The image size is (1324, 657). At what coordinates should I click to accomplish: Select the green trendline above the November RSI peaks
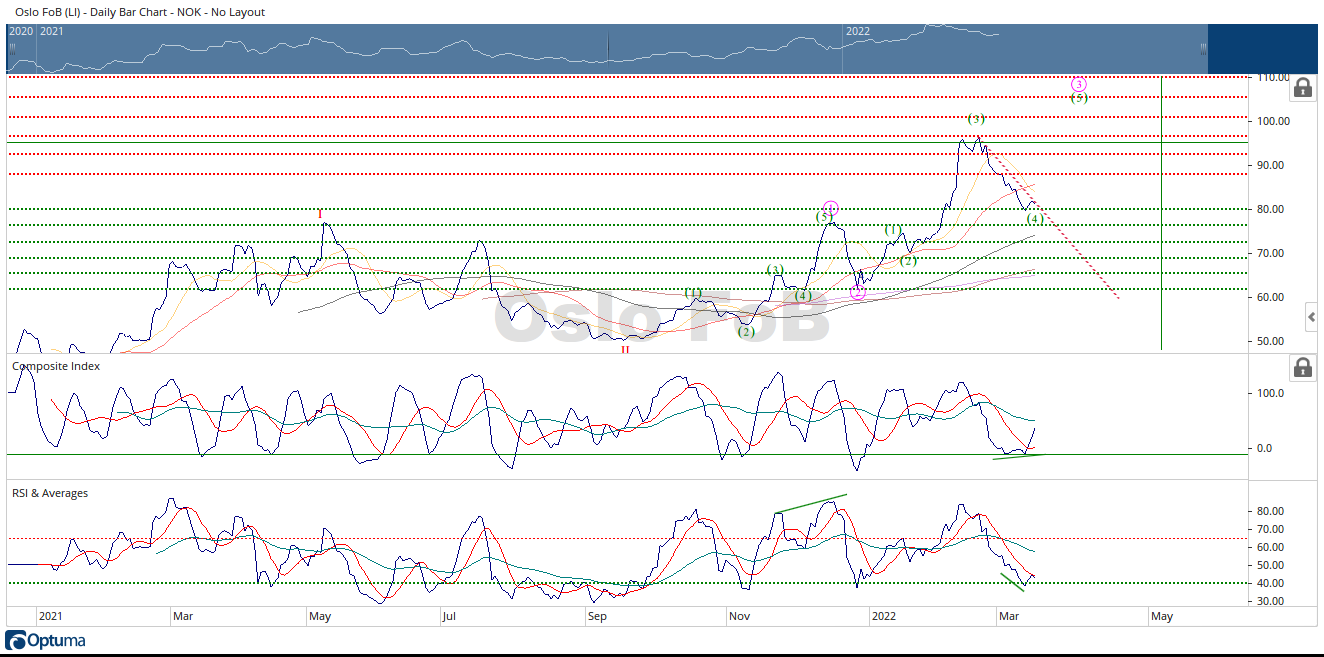pos(811,503)
